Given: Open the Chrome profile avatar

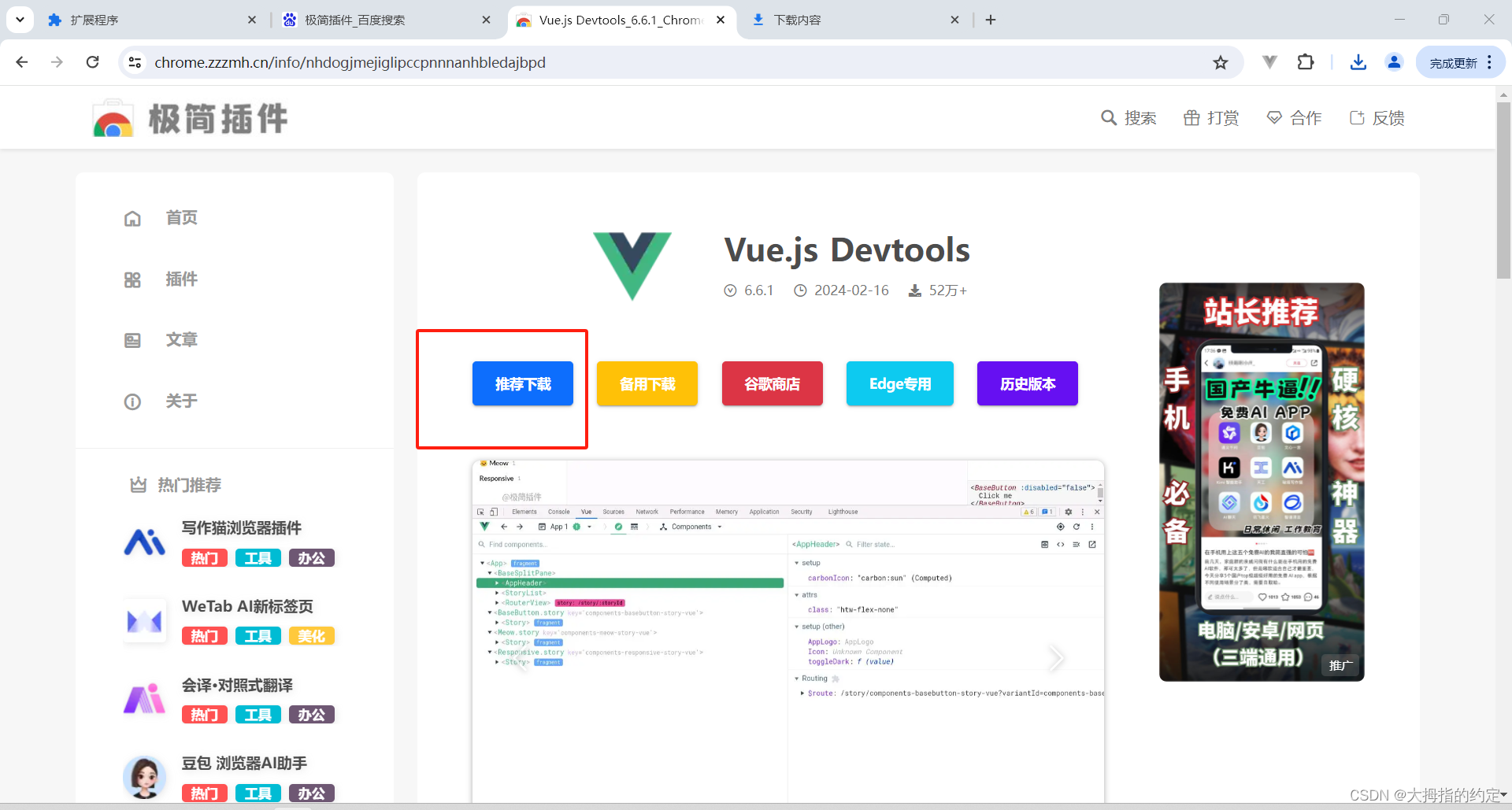Looking at the screenshot, I should point(1394,62).
